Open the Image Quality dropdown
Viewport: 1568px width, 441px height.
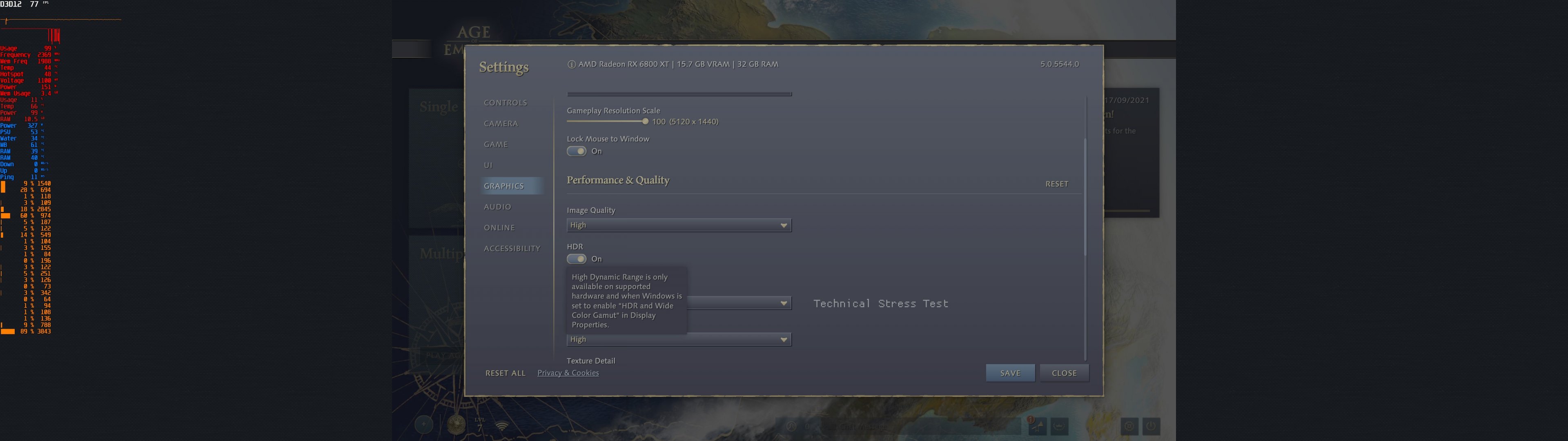[679, 225]
